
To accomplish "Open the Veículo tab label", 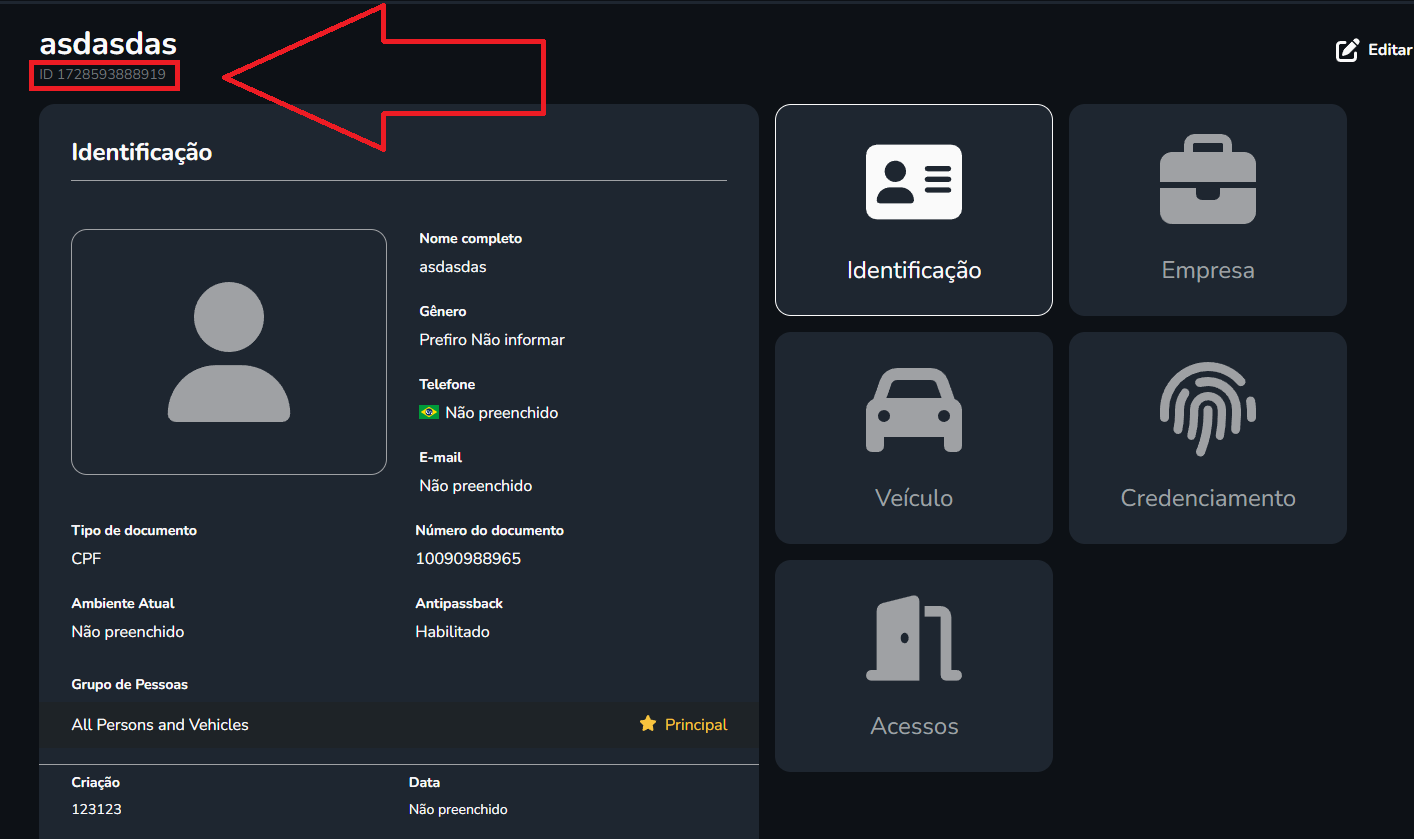I will tap(914, 498).
